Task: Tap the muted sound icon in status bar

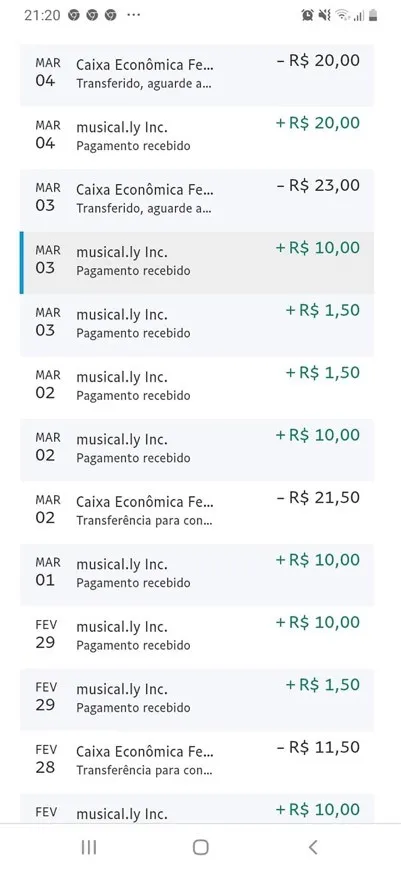Action: (324, 16)
